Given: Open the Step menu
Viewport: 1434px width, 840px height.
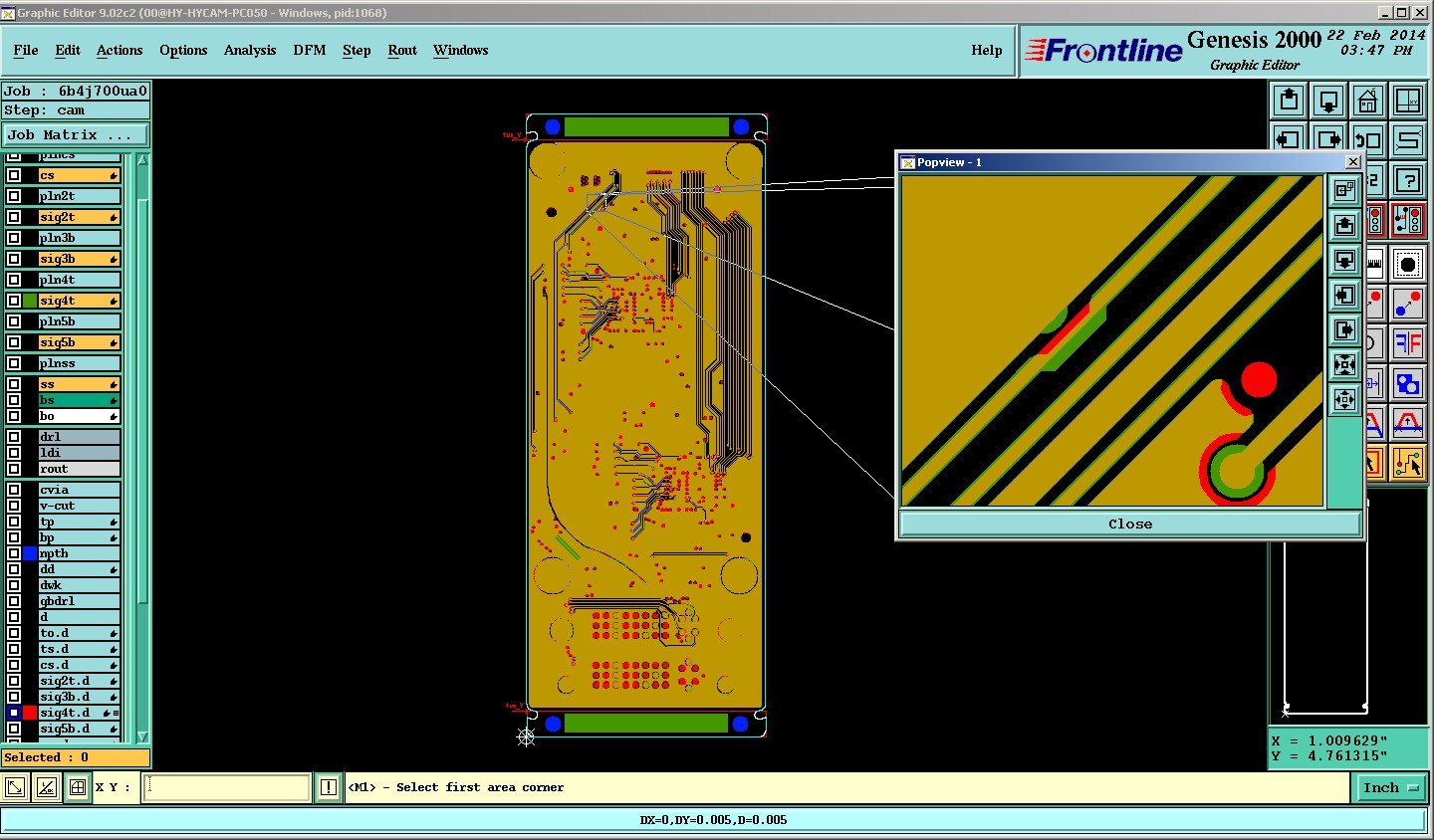Looking at the screenshot, I should (x=357, y=50).
